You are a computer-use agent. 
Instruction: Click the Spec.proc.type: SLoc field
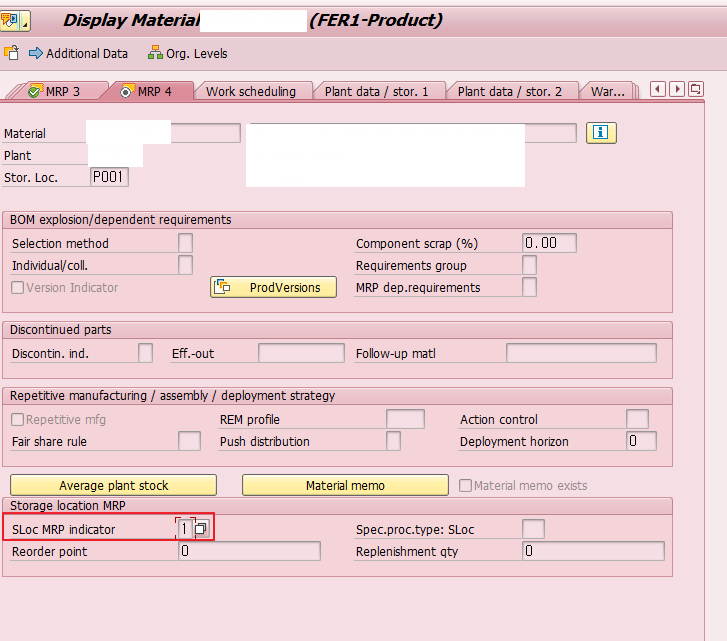click(533, 529)
